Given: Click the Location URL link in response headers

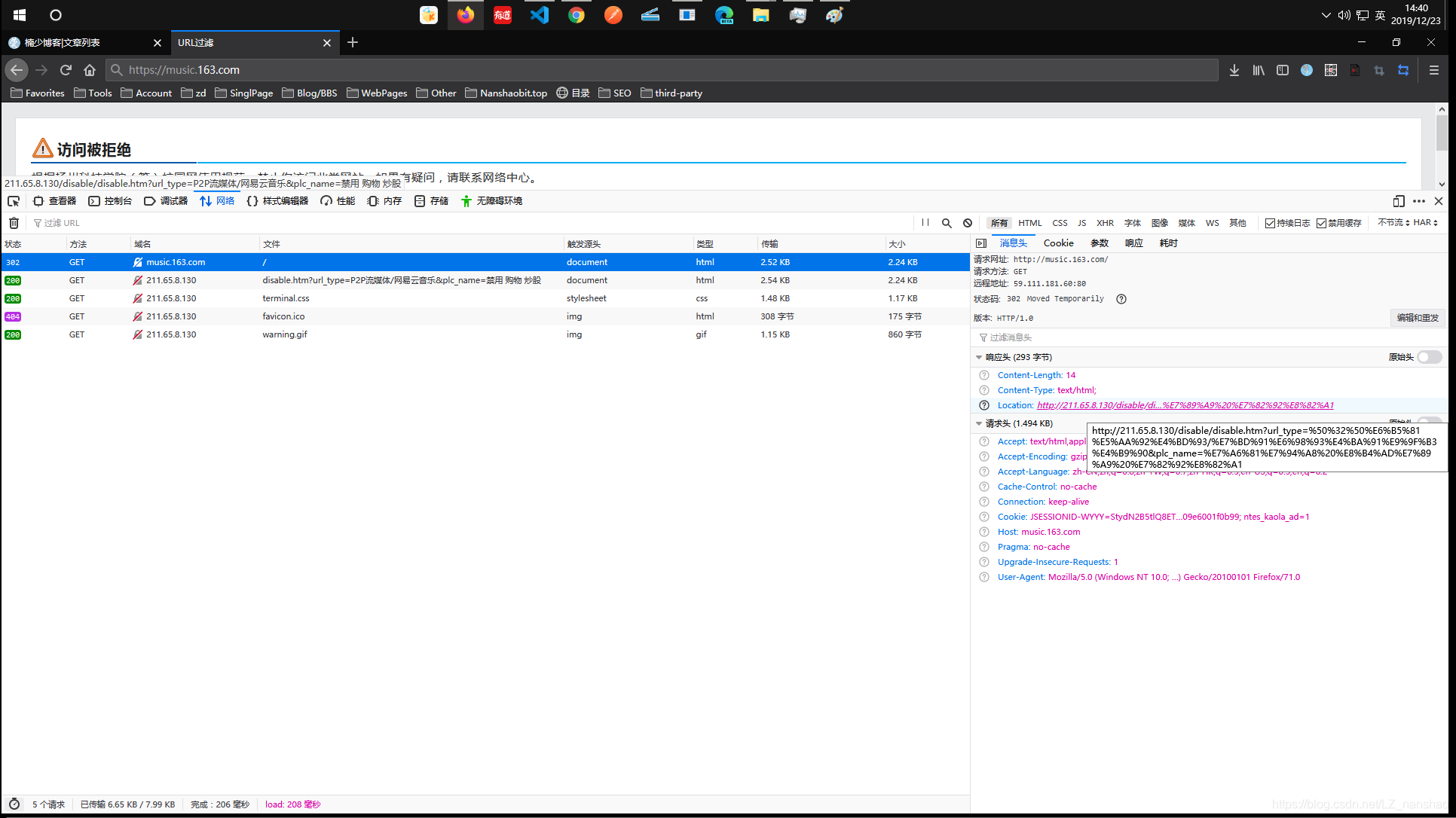Looking at the screenshot, I should point(1185,405).
